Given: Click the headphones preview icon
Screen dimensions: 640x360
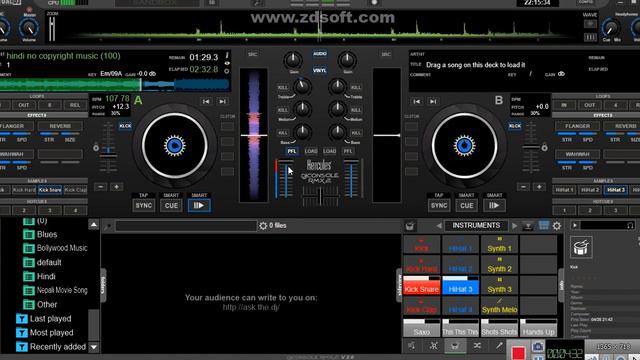Looking at the screenshot, I should 630,225.
